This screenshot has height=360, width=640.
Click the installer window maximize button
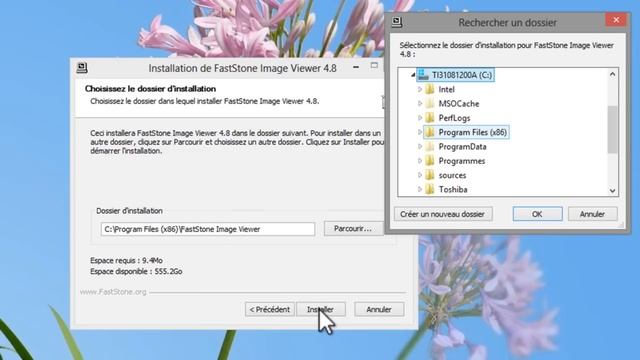coord(374,65)
